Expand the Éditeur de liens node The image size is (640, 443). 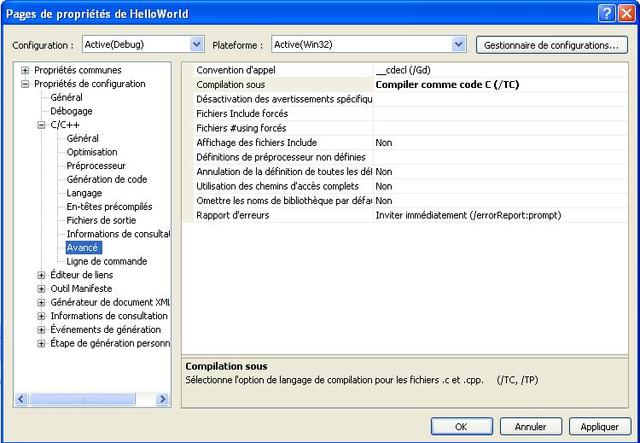[41, 275]
